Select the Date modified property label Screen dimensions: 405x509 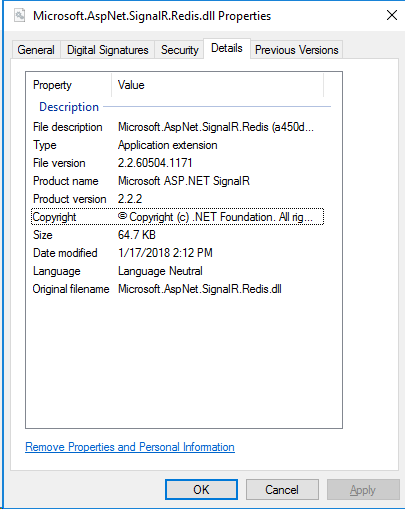coord(65,253)
